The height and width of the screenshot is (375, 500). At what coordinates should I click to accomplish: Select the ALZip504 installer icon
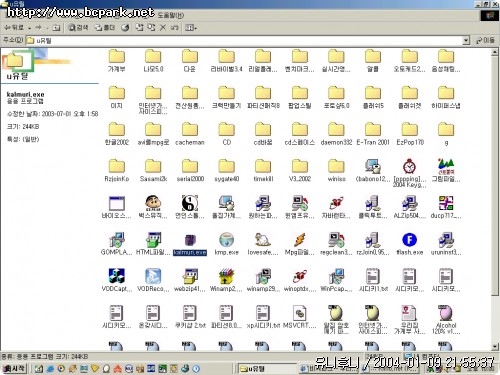(x=409, y=203)
